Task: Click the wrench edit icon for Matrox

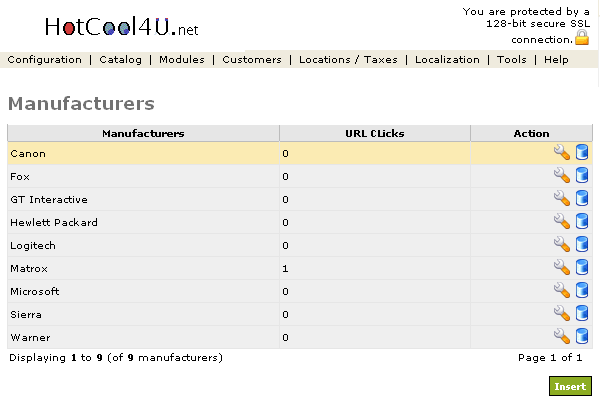Action: click(x=562, y=268)
